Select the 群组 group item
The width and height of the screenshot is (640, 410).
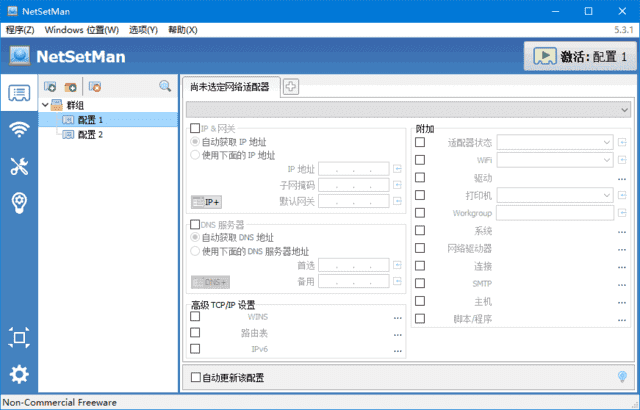(75, 105)
